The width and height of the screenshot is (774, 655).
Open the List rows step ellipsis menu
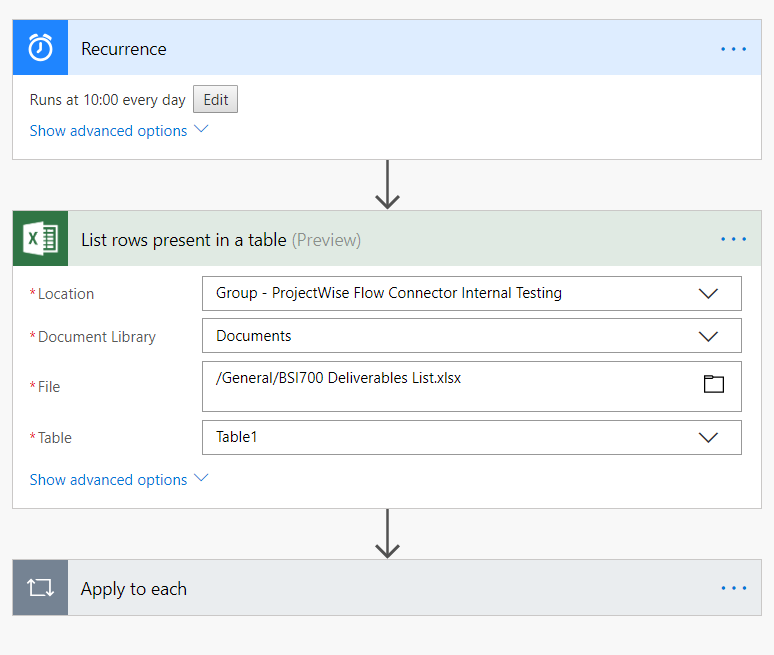(733, 239)
